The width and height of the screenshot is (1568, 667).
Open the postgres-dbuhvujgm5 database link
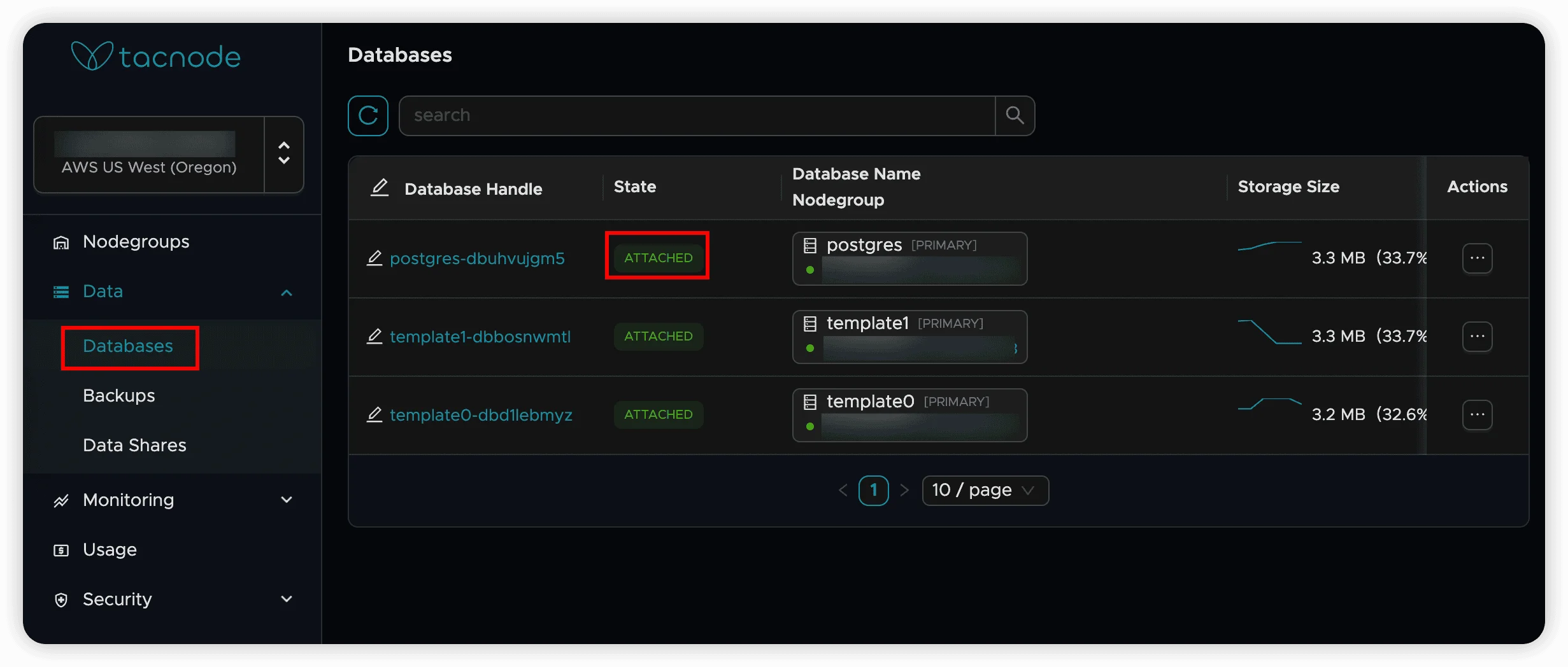(x=477, y=258)
